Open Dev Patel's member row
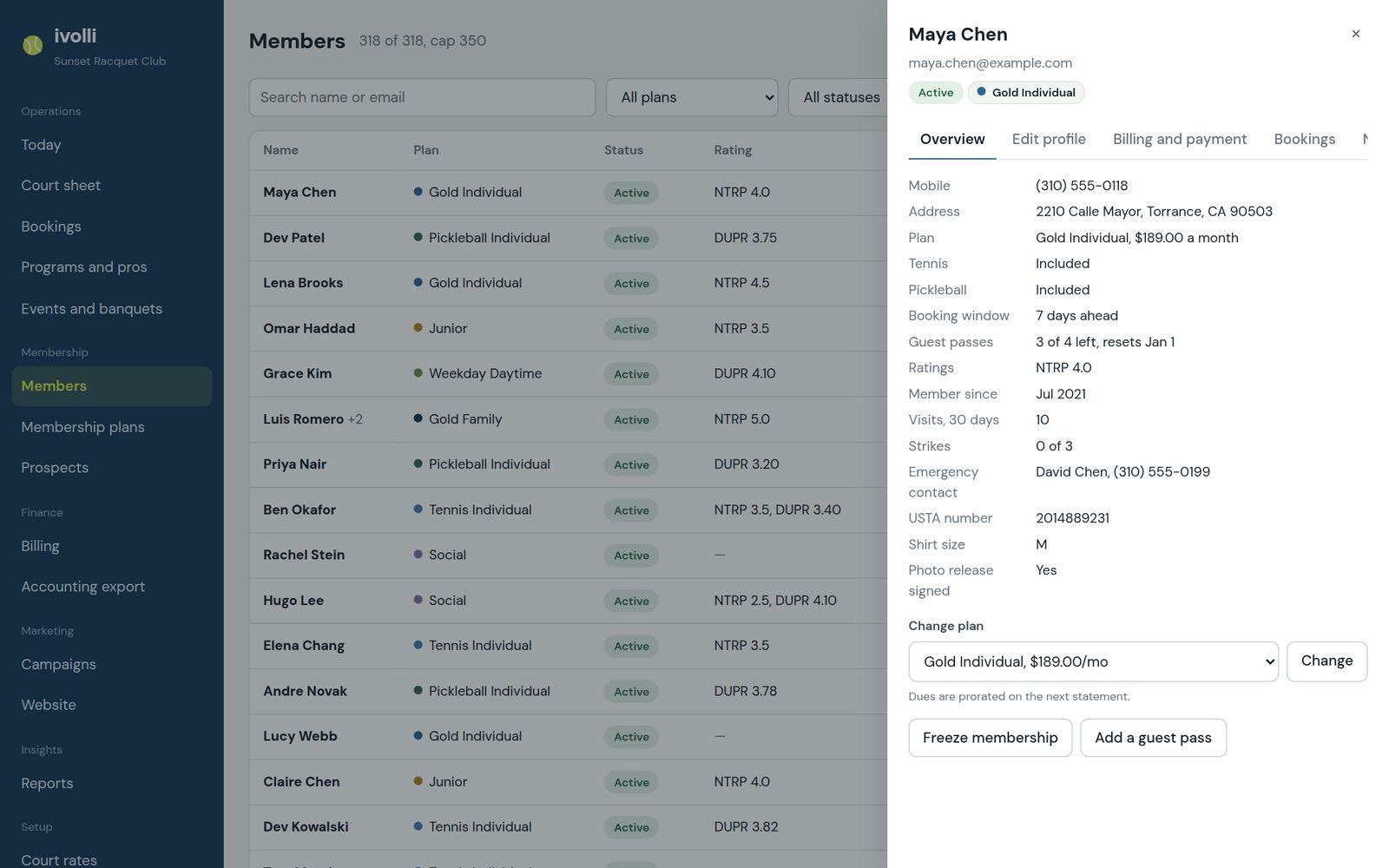The height and width of the screenshot is (868, 1389). [569, 238]
